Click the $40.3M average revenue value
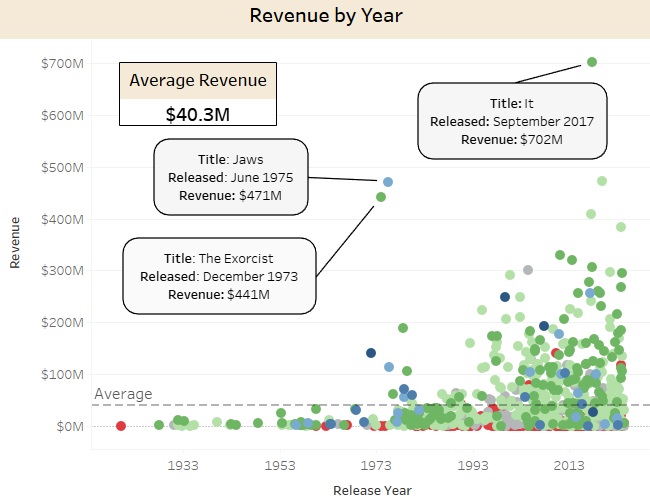 [x=198, y=114]
